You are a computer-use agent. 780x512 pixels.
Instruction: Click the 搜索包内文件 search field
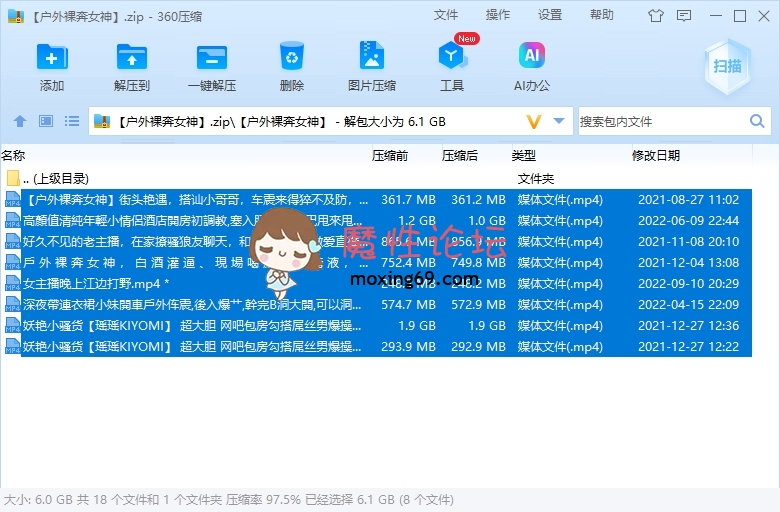(x=660, y=121)
